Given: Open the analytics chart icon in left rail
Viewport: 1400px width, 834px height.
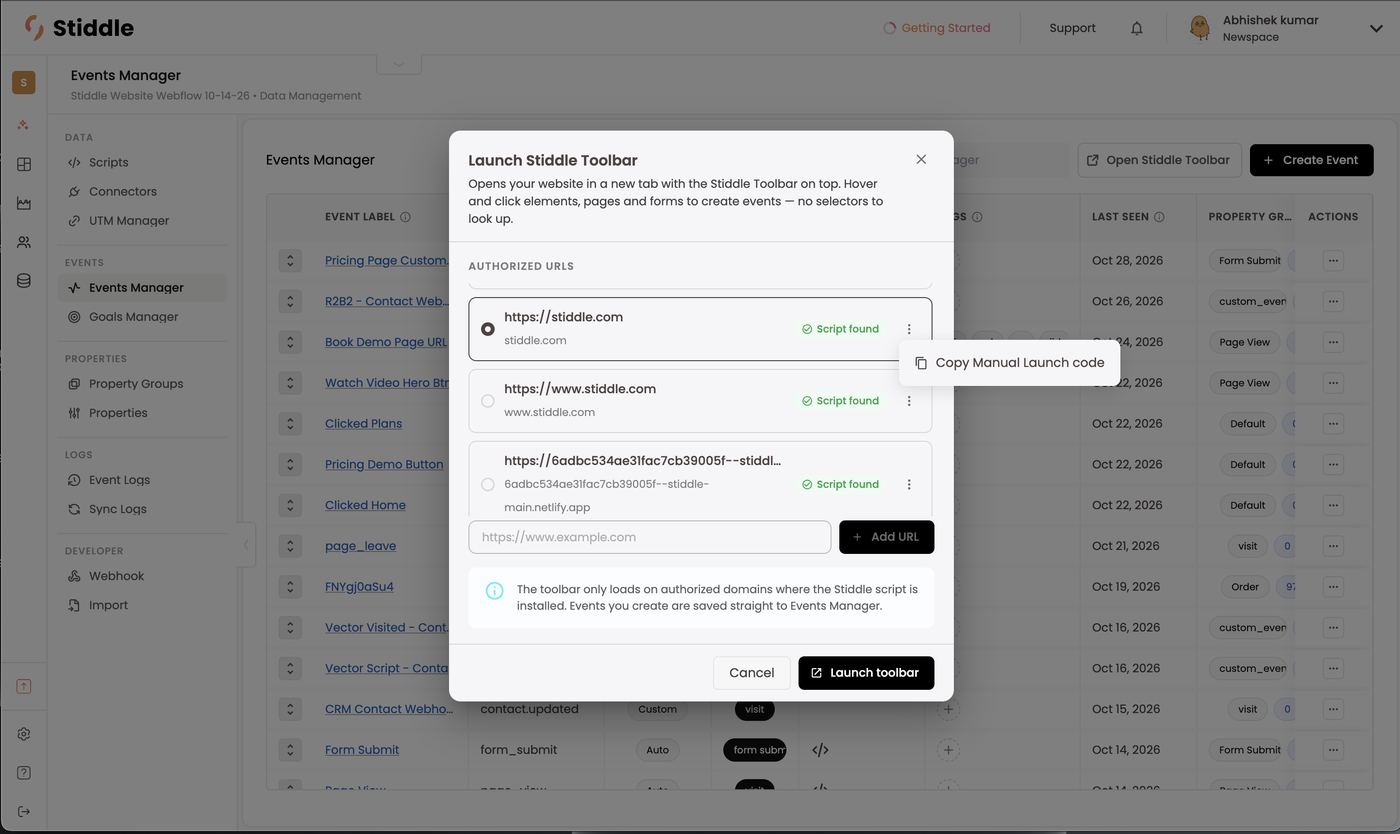Looking at the screenshot, I should click(24, 203).
